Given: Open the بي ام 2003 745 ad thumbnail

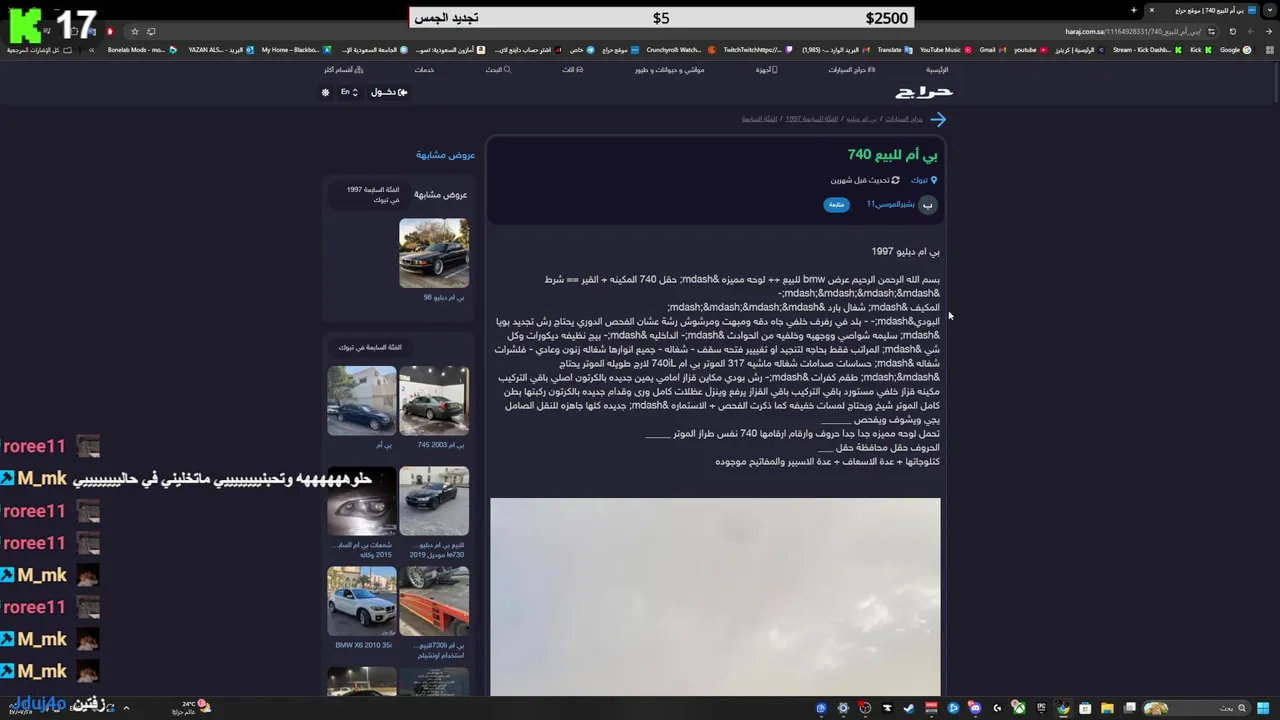Looking at the screenshot, I should 434,400.
